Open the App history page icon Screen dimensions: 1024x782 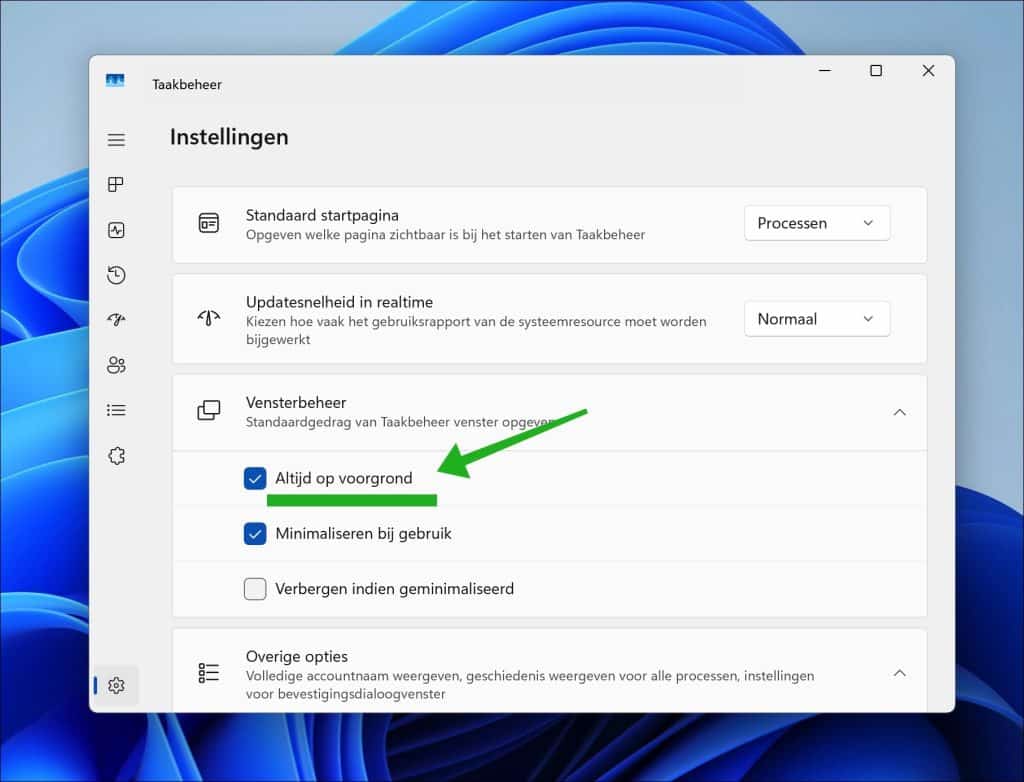pos(116,275)
